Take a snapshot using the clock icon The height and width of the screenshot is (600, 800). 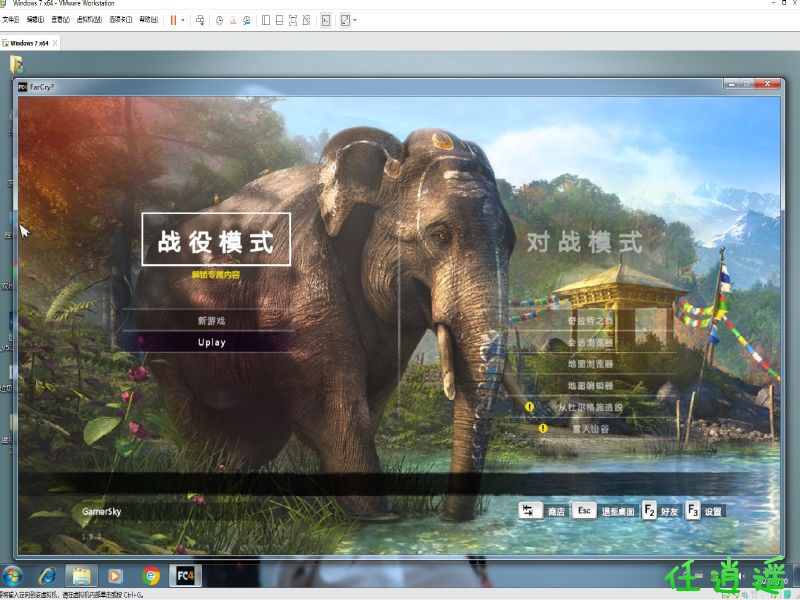[x=219, y=20]
